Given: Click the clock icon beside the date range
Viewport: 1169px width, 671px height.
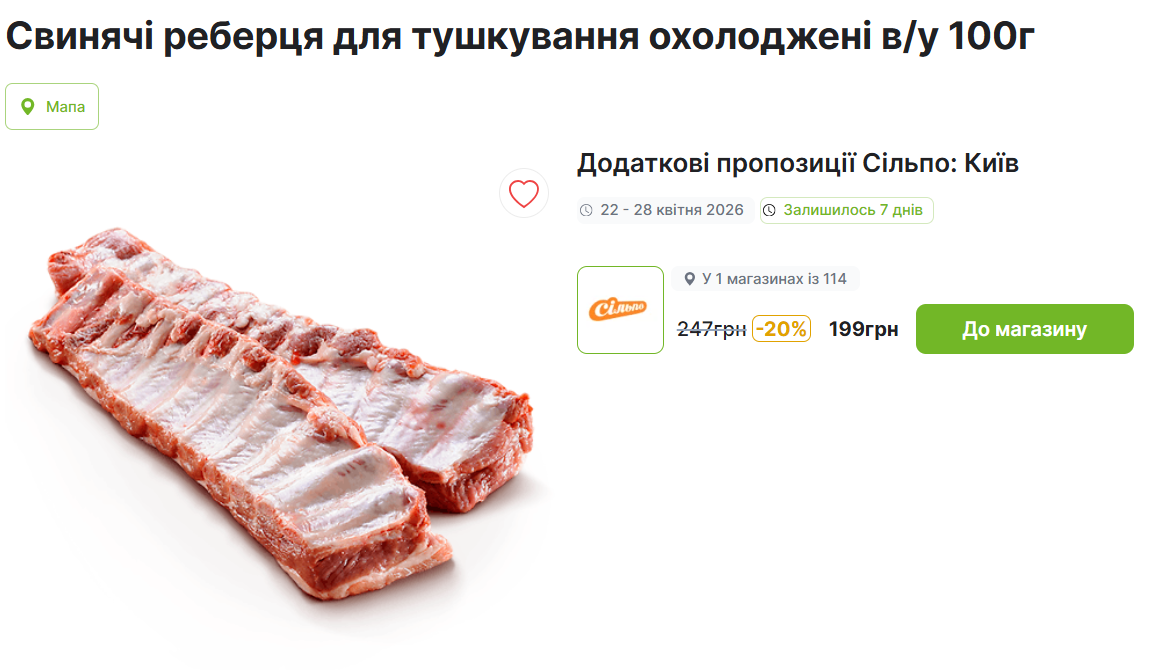Looking at the screenshot, I should (x=587, y=210).
